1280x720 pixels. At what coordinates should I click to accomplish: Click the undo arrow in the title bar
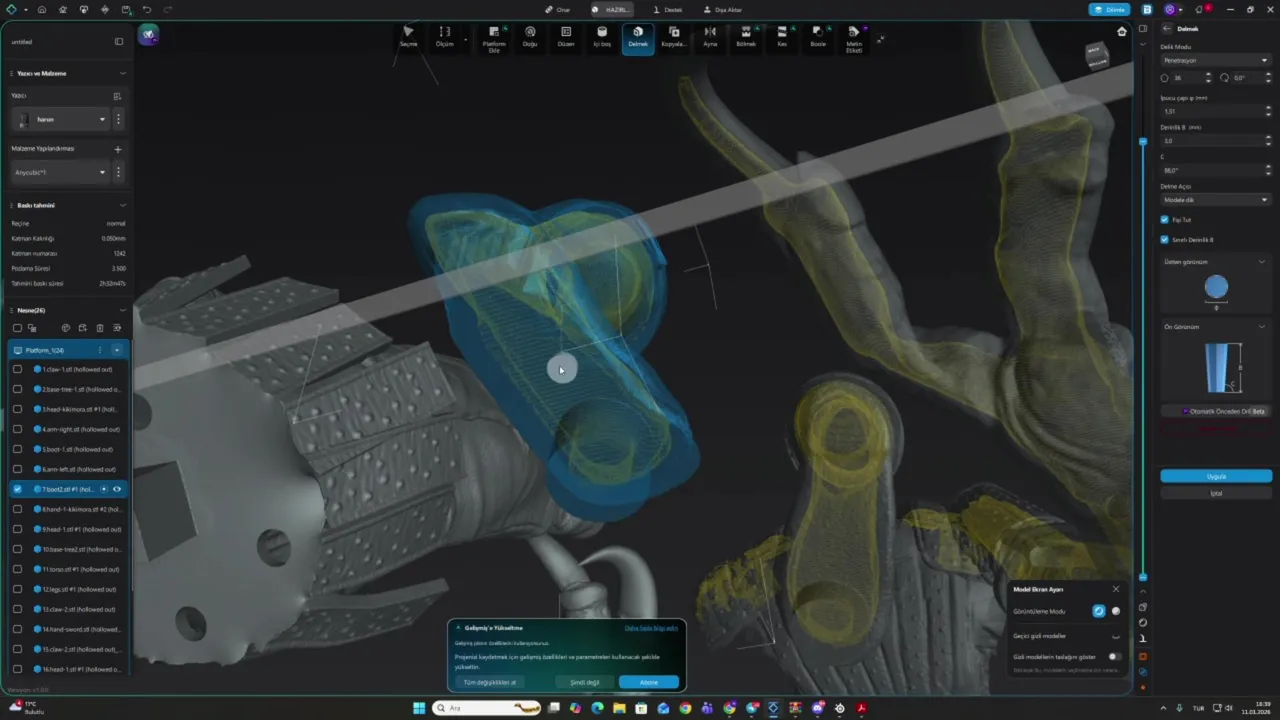tap(147, 9)
